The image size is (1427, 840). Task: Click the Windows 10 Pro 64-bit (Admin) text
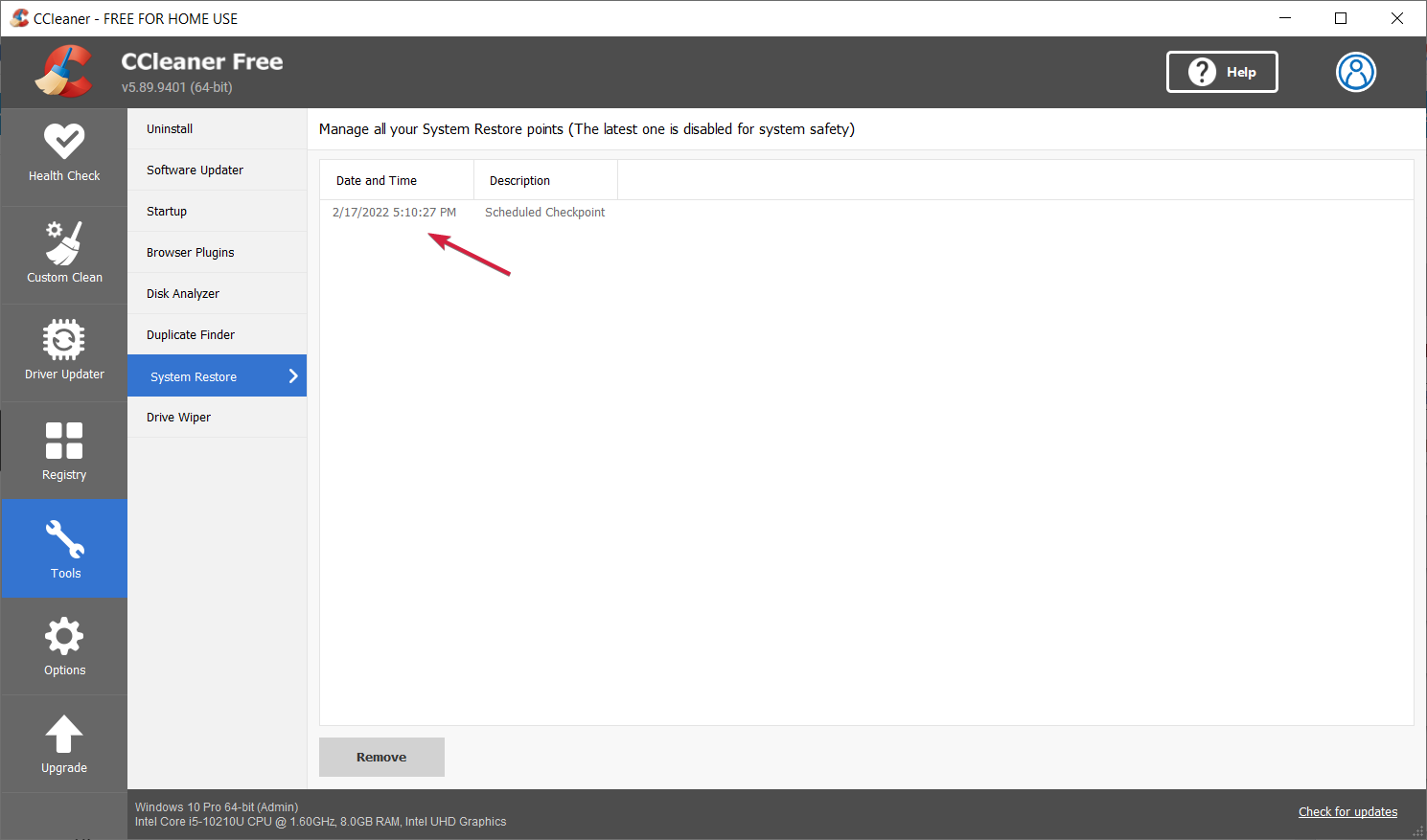[217, 807]
